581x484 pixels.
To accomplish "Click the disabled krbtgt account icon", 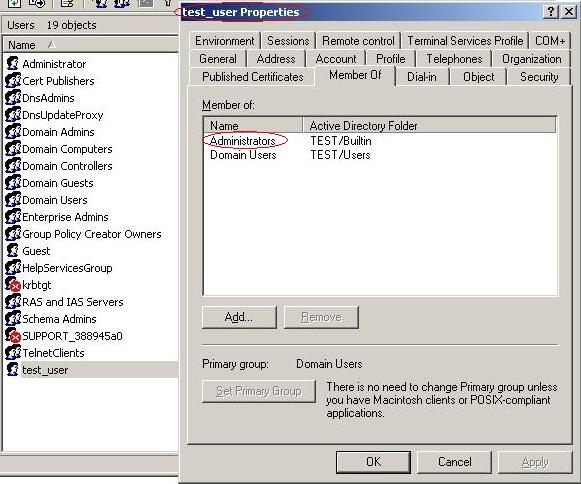I will pos(13,285).
